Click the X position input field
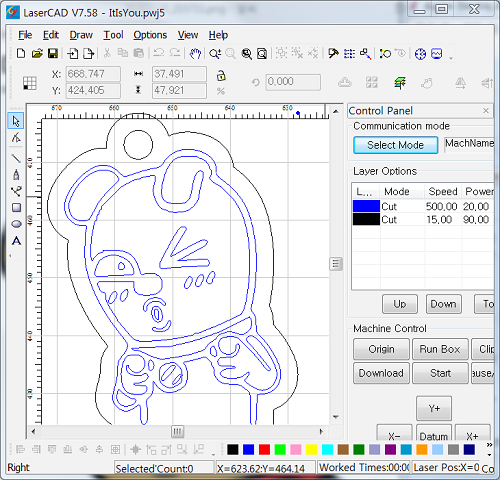500x480 pixels. (x=93, y=74)
